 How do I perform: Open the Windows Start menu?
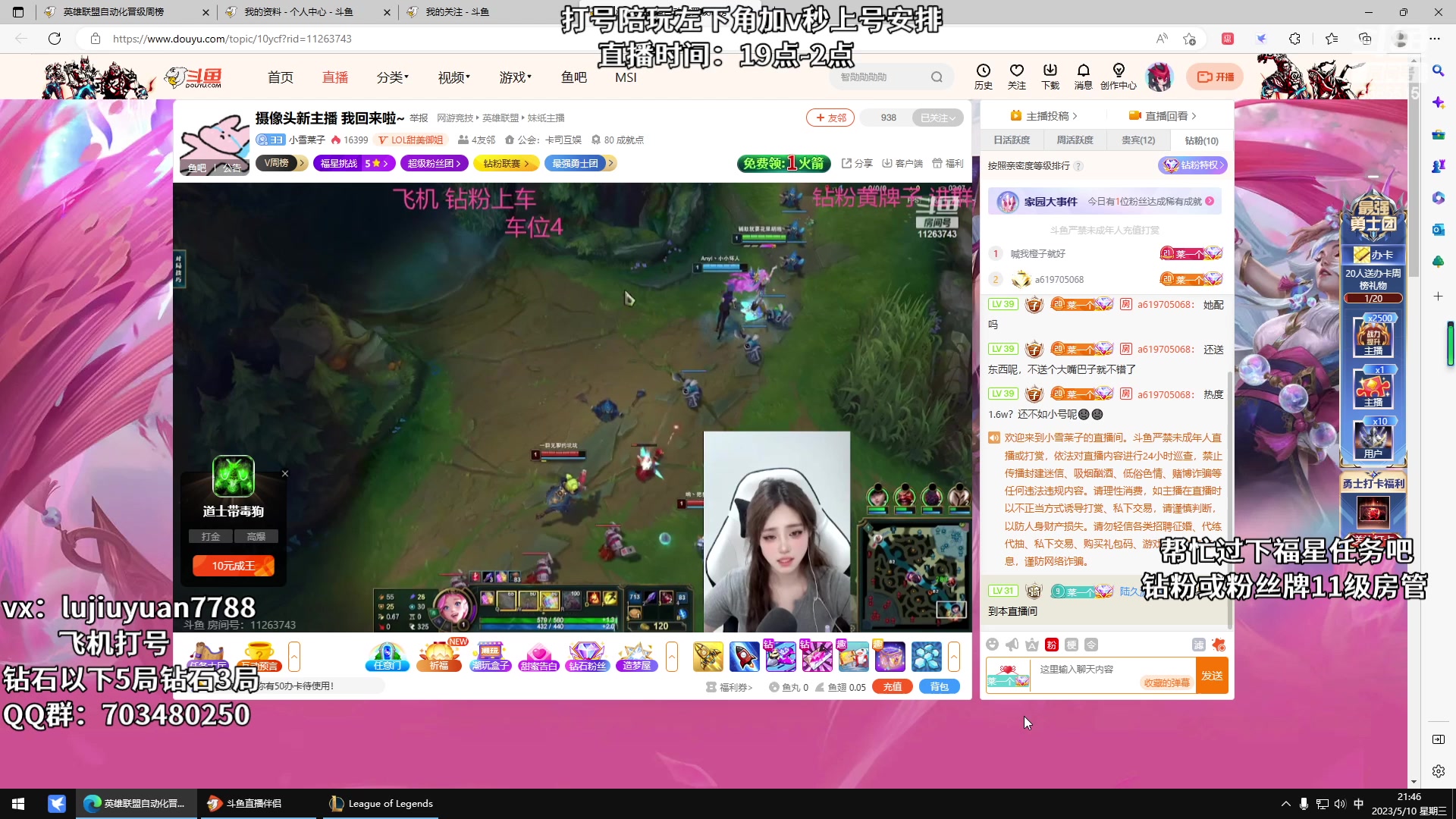(x=18, y=804)
